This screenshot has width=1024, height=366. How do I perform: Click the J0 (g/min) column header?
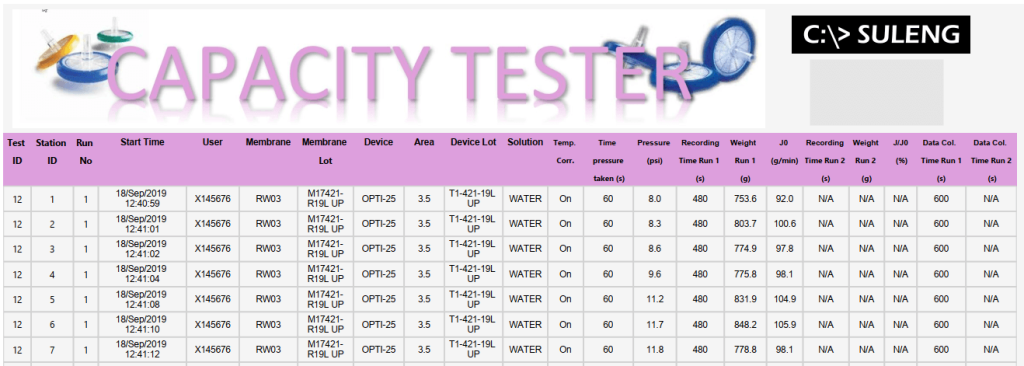[784, 151]
